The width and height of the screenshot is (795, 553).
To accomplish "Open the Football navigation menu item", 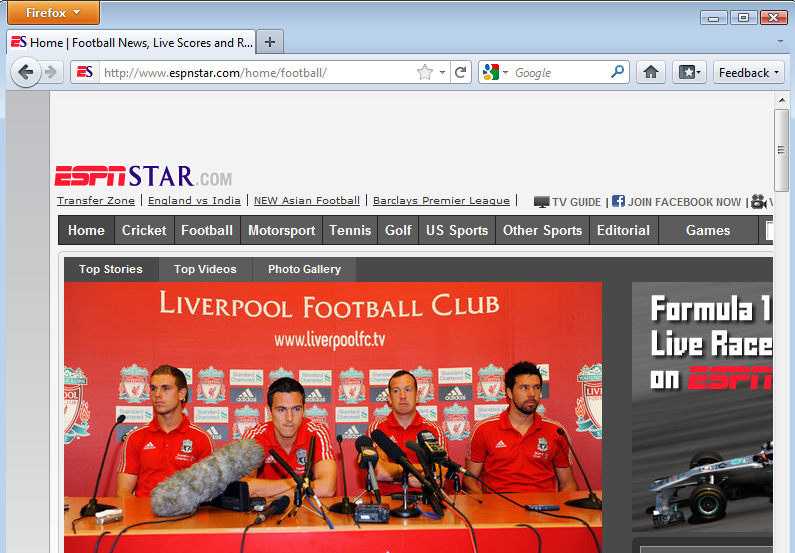I will click(x=207, y=230).
